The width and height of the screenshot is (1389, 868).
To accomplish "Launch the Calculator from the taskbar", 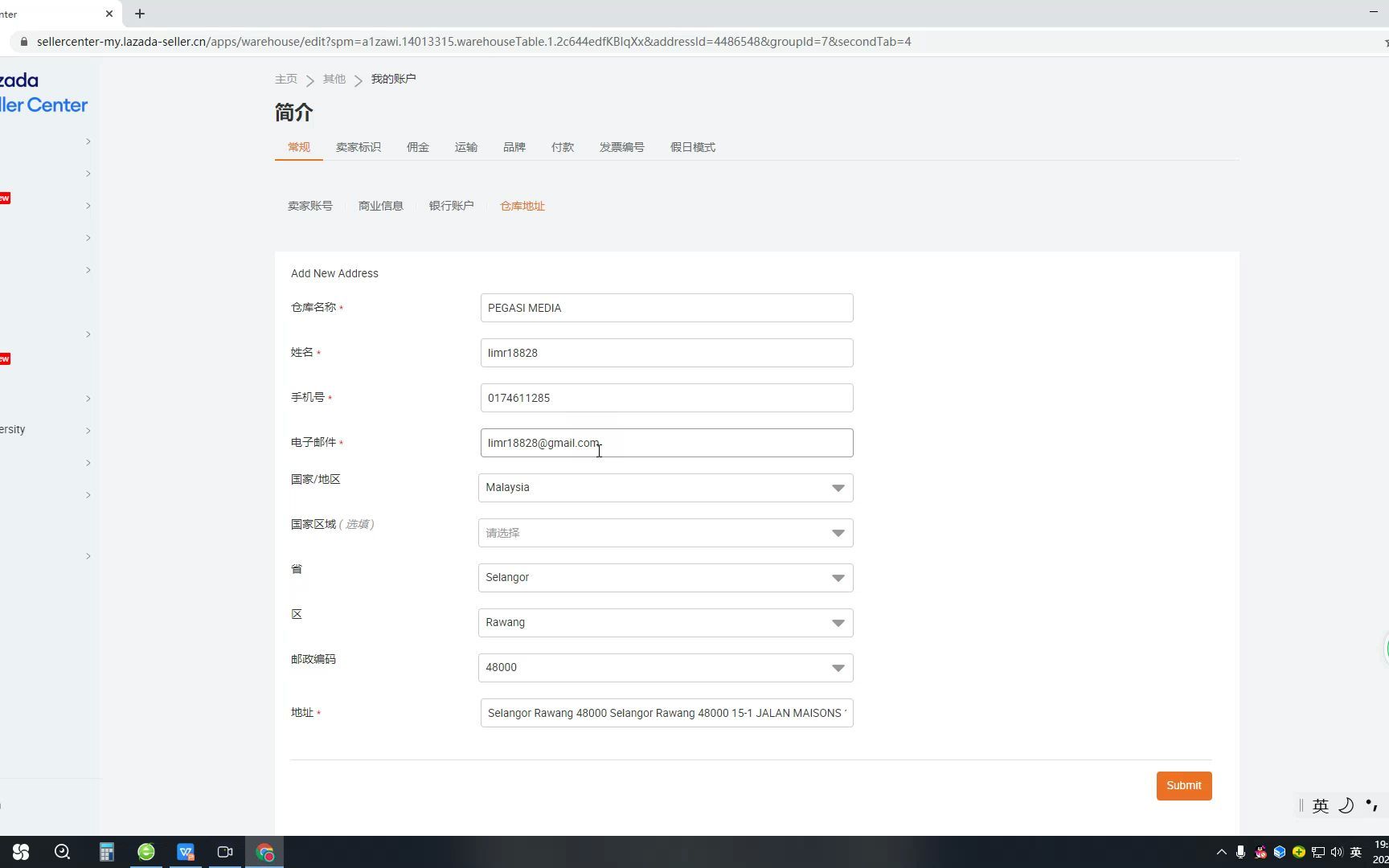I will click(x=106, y=852).
